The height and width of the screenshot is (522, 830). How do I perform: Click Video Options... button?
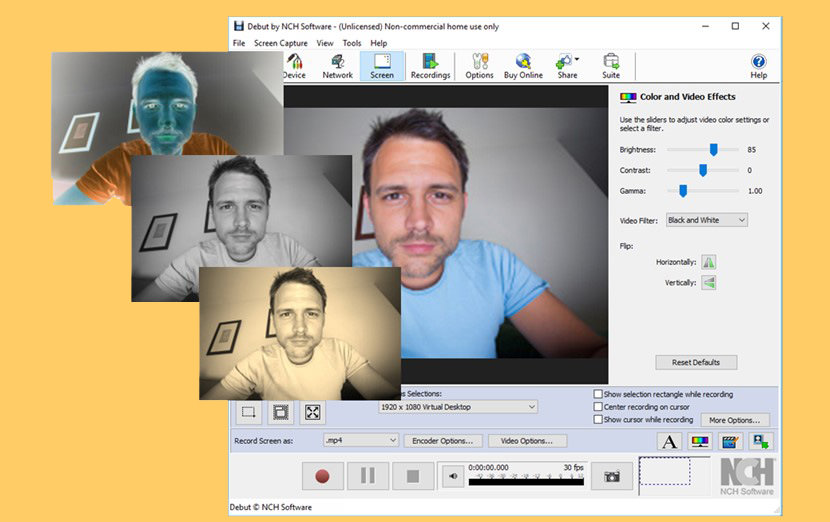(x=527, y=440)
